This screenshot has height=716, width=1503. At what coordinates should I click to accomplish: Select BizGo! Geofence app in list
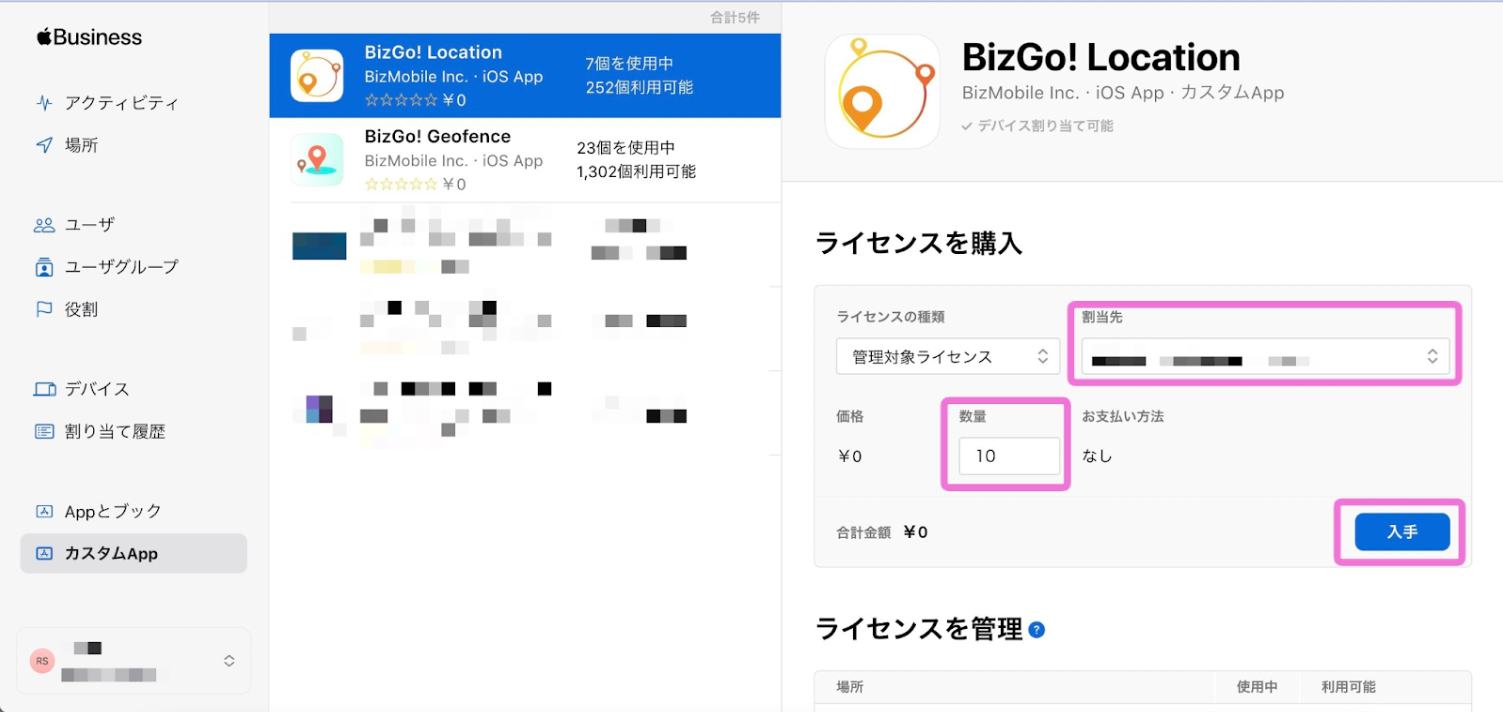click(x=524, y=160)
